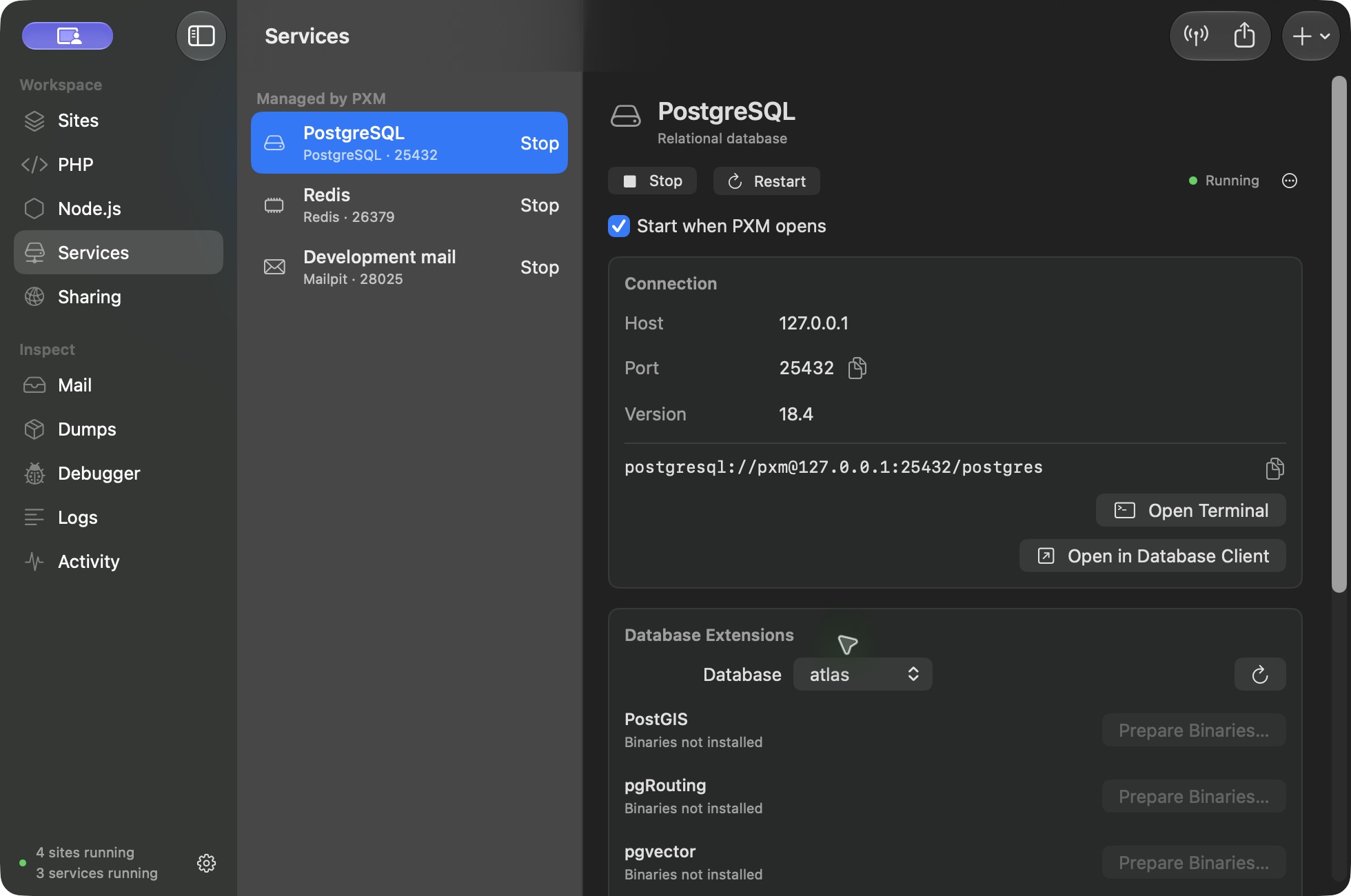Screen dimensions: 1351x896
Task: Open the Database atlas dropdown
Action: coord(862,674)
